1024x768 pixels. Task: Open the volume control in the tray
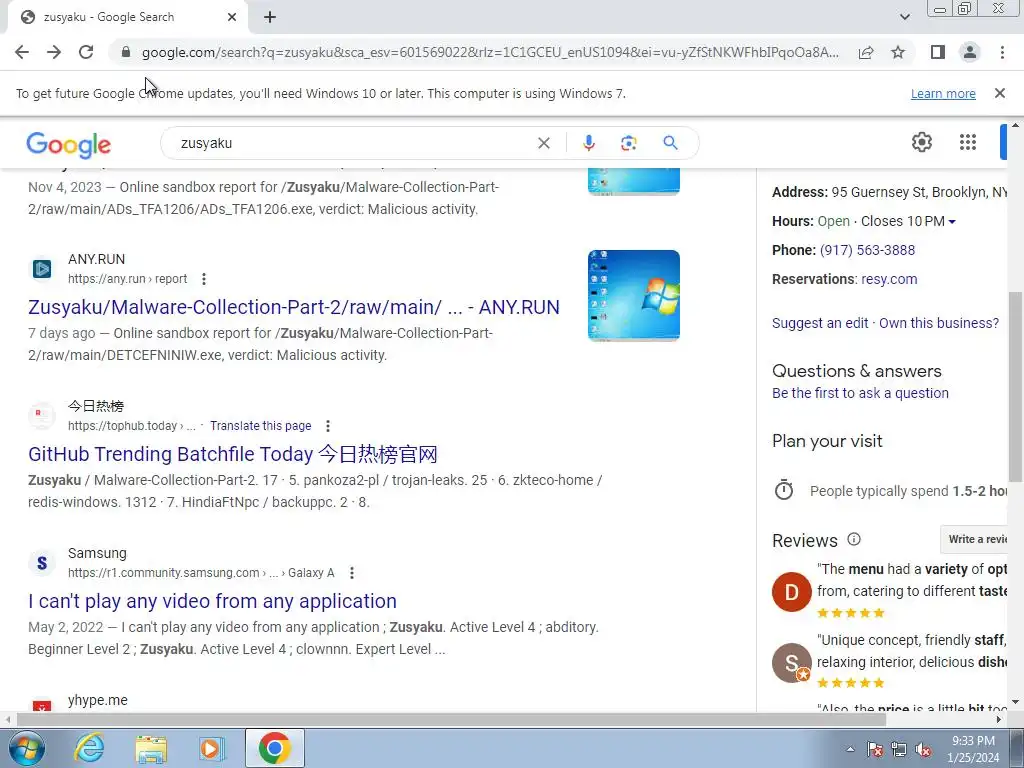pyautogui.click(x=923, y=749)
